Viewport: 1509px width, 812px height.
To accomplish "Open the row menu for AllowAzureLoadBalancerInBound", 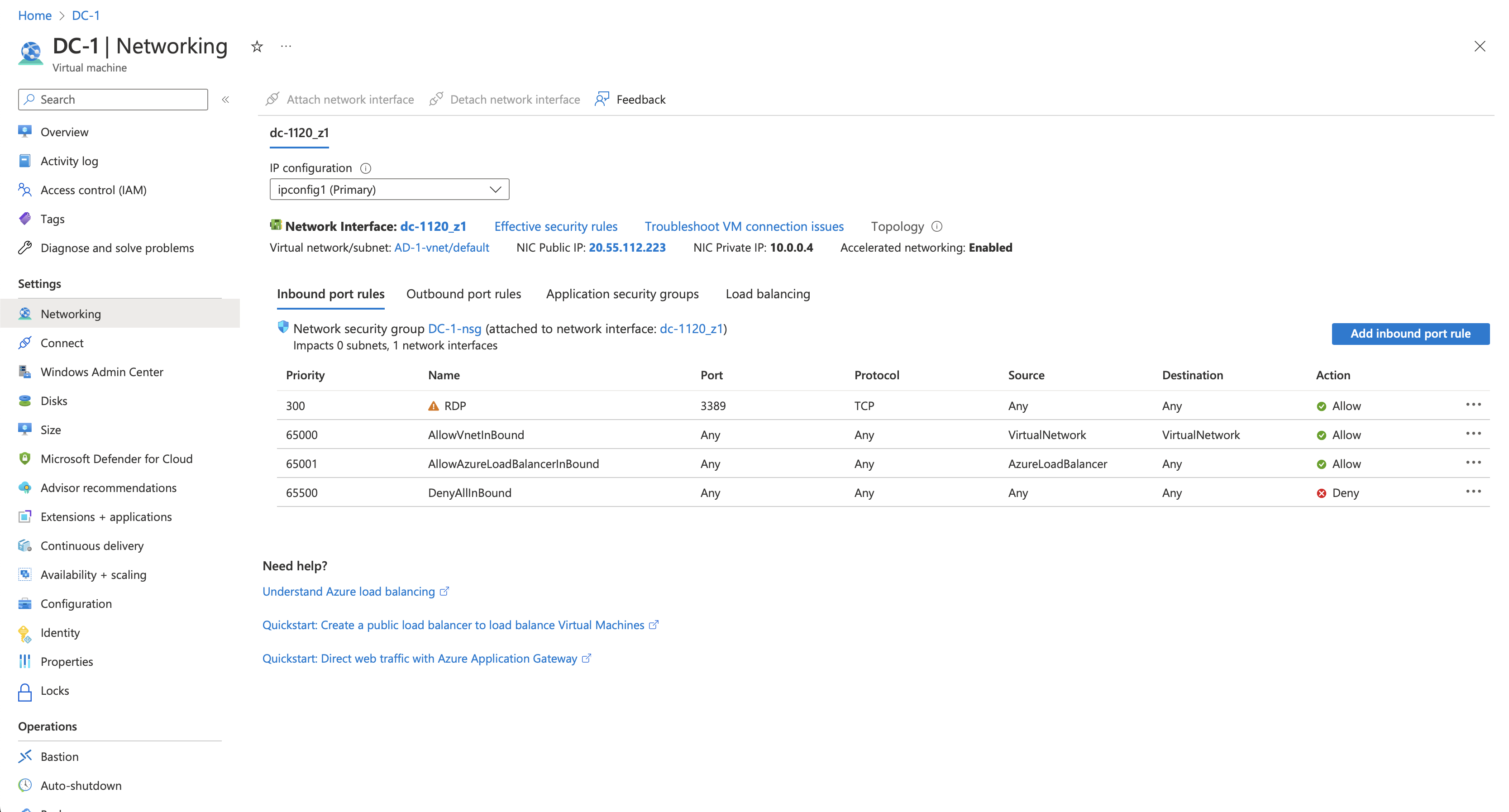I will (1473, 463).
